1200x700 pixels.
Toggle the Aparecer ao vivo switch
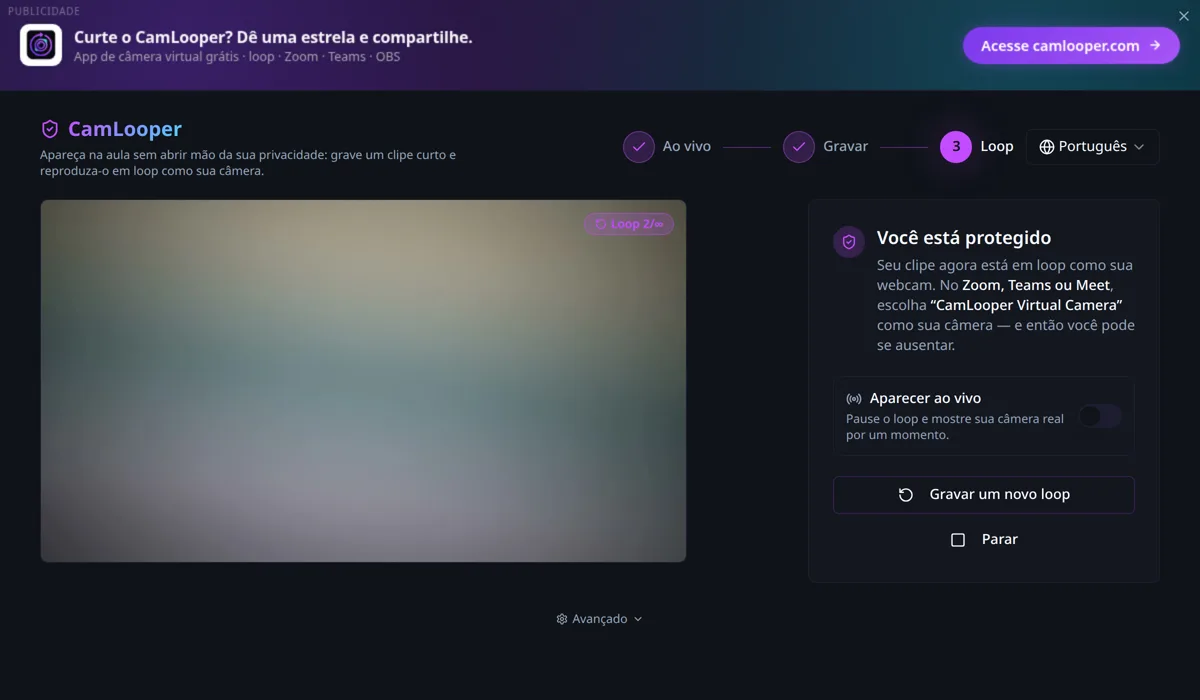[x=1100, y=416]
